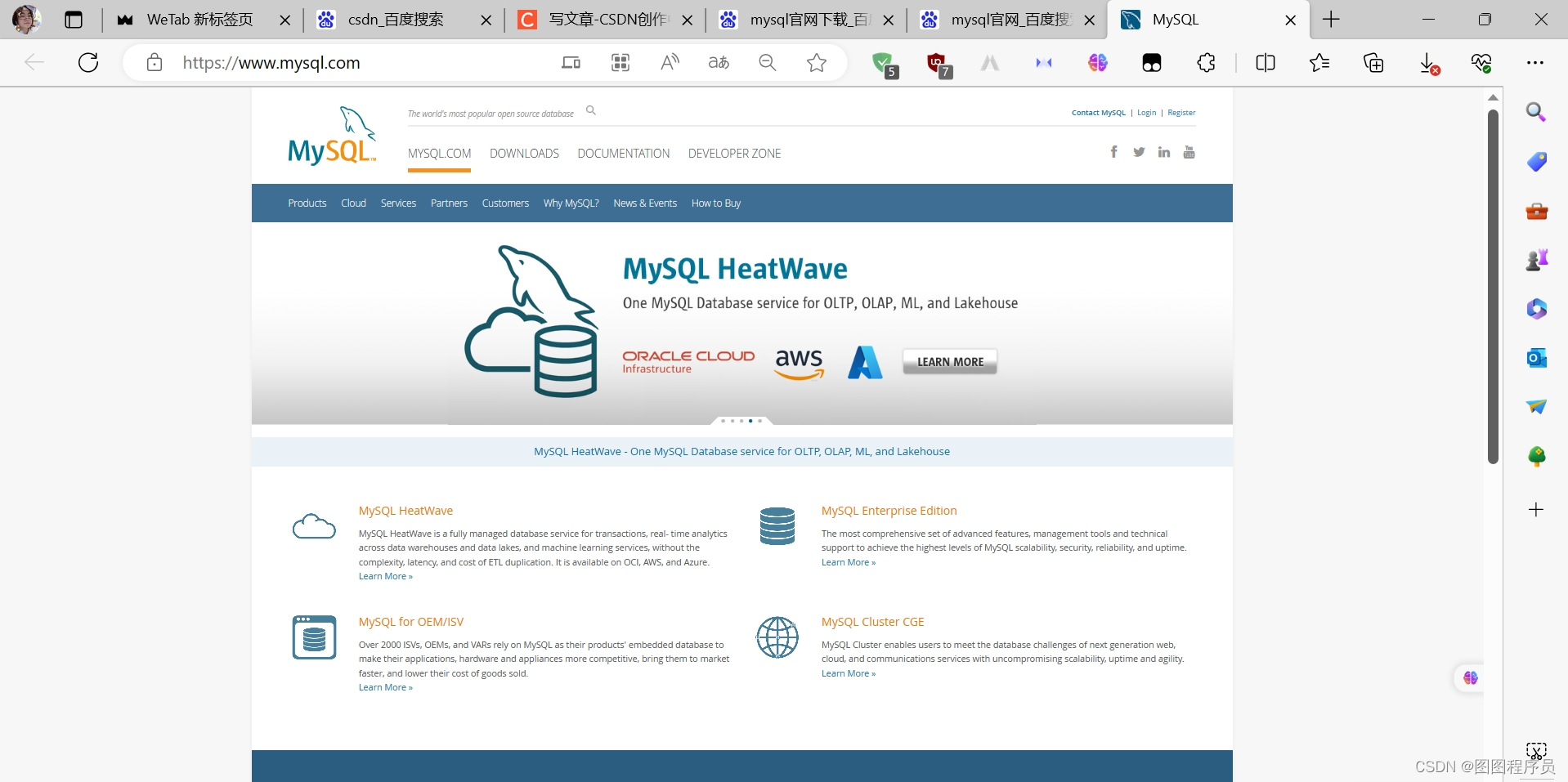This screenshot has height=782, width=1568.
Task: Close the mysql官网_百度搜索 tab
Action: [x=1089, y=20]
